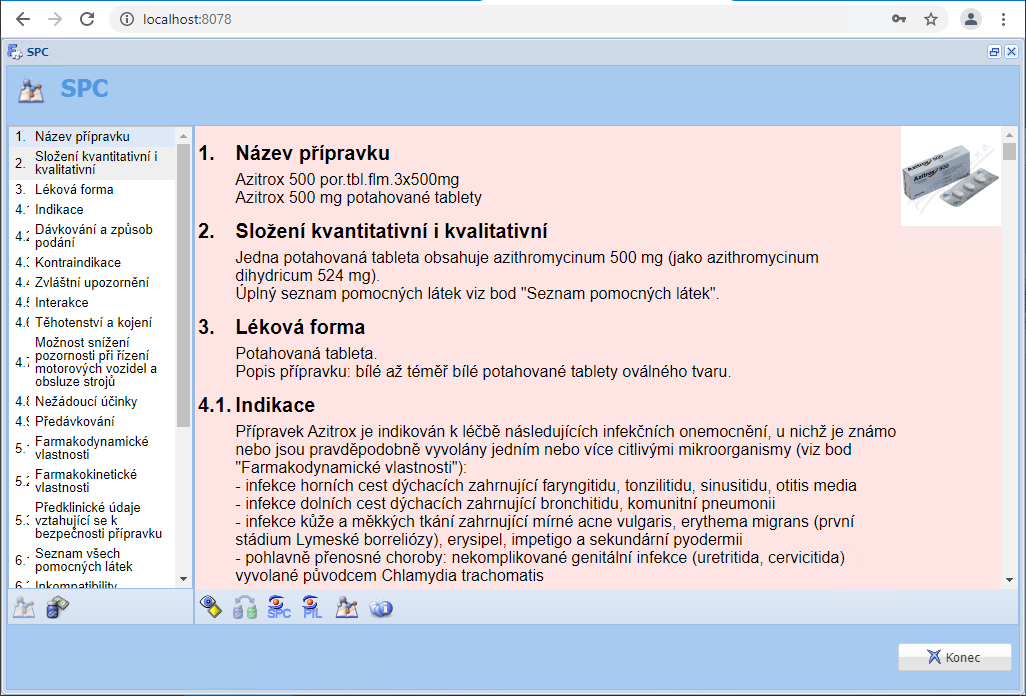Screen dimensions: 1026x696
Task: Click the Konec button
Action: click(955, 657)
